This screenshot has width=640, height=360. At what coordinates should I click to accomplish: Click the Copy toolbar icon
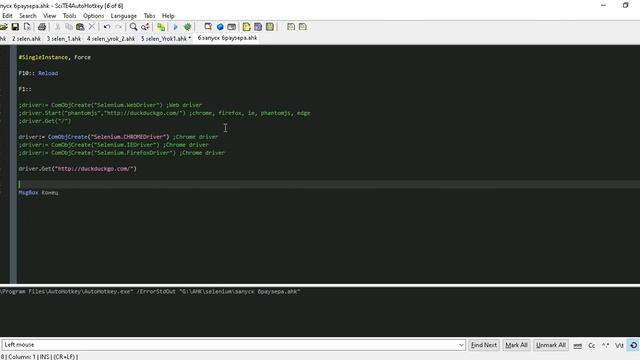69,27
